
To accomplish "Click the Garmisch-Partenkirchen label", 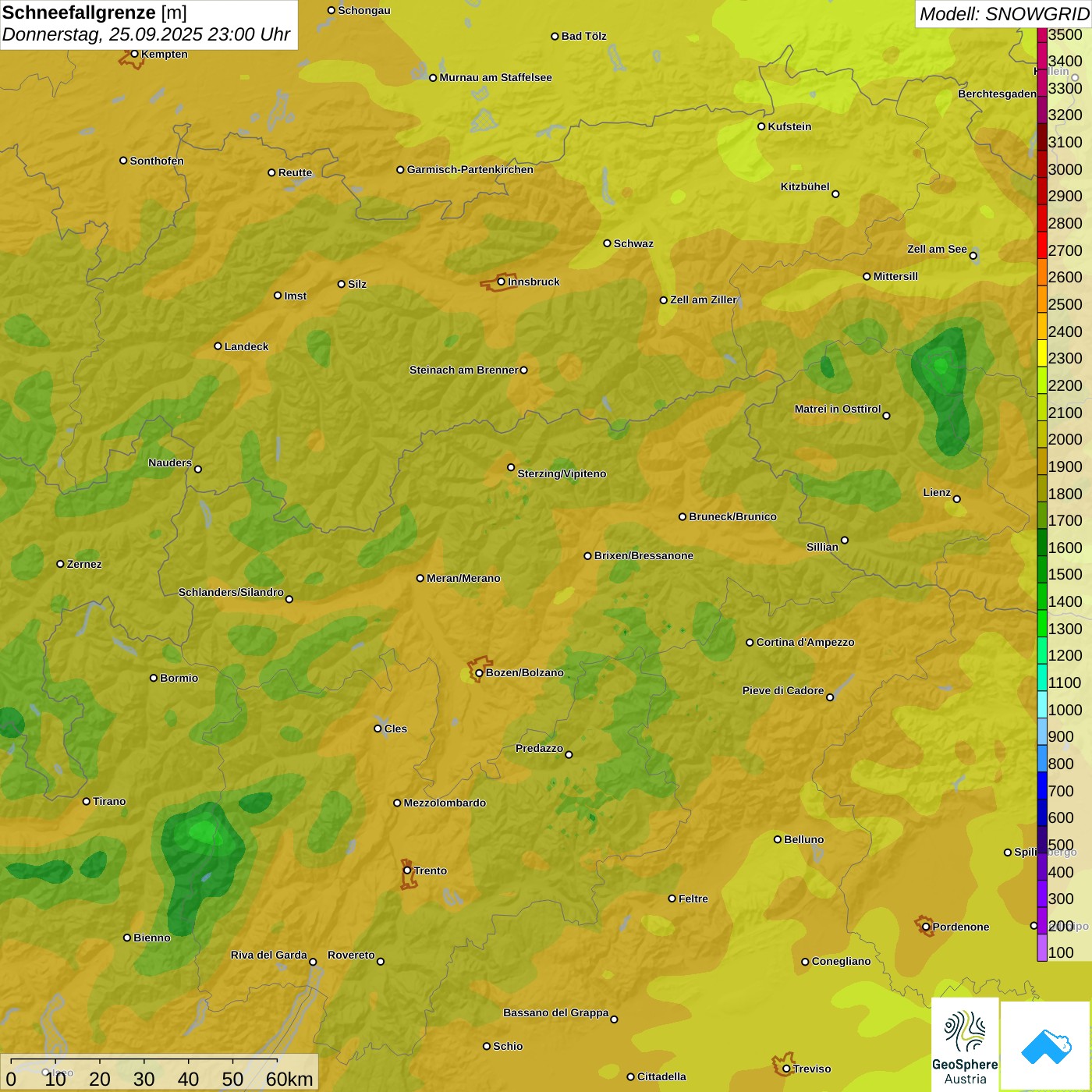I will (x=470, y=169).
